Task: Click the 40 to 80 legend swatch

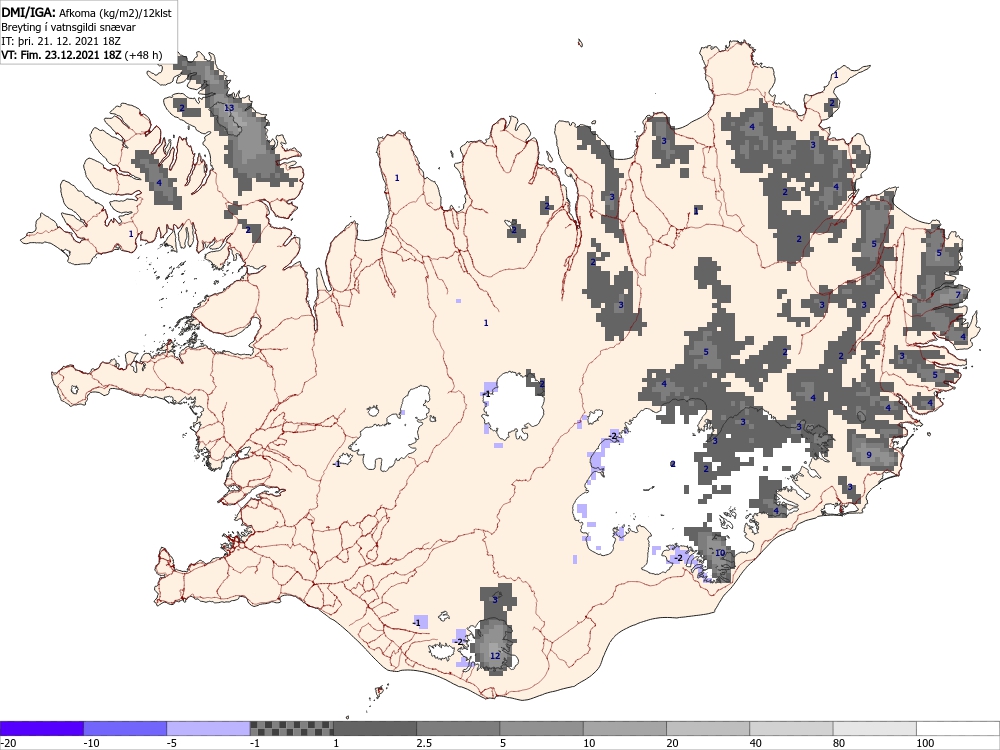Action: (791, 728)
